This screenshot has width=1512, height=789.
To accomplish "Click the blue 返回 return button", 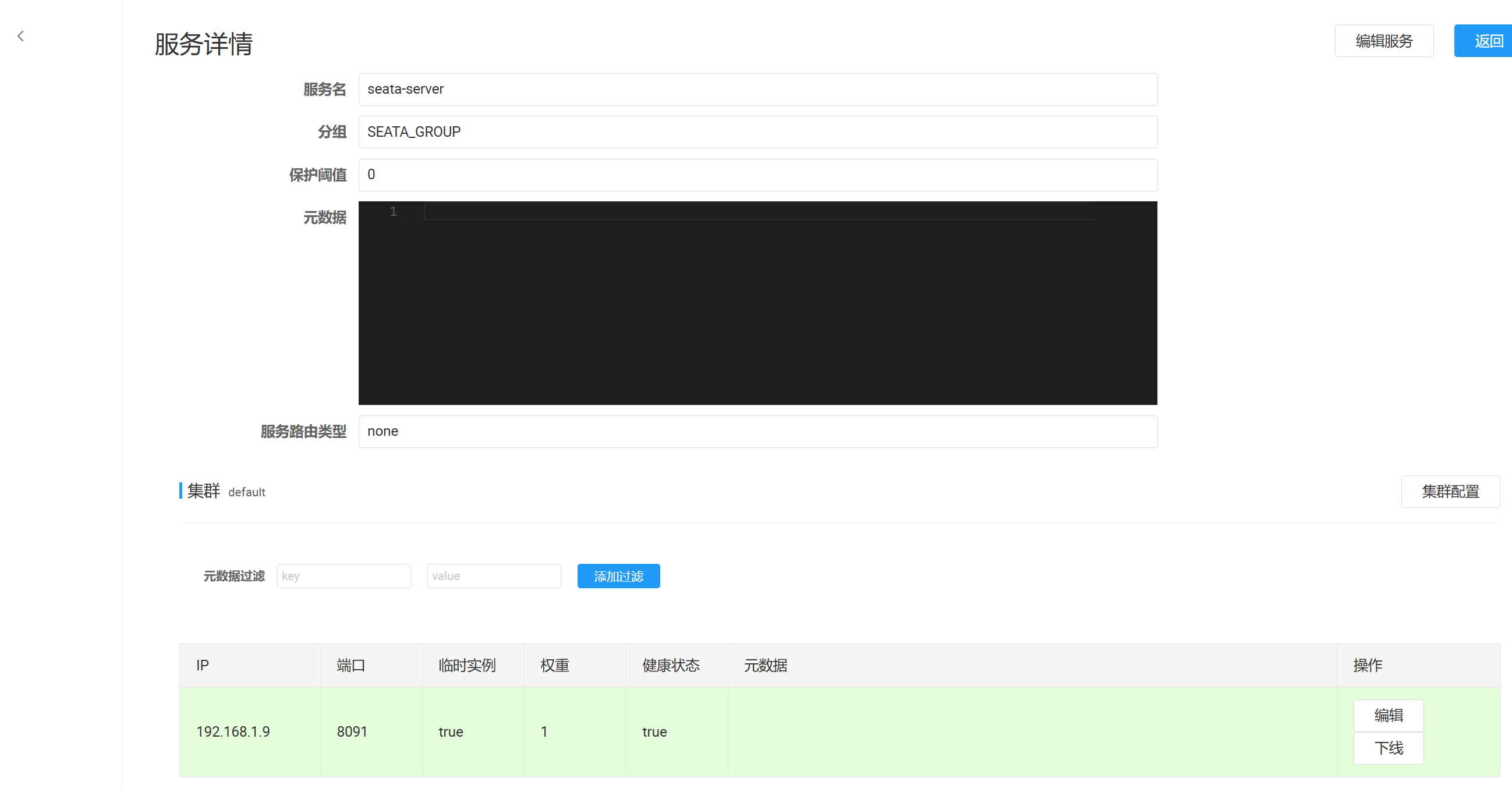I will [1485, 41].
